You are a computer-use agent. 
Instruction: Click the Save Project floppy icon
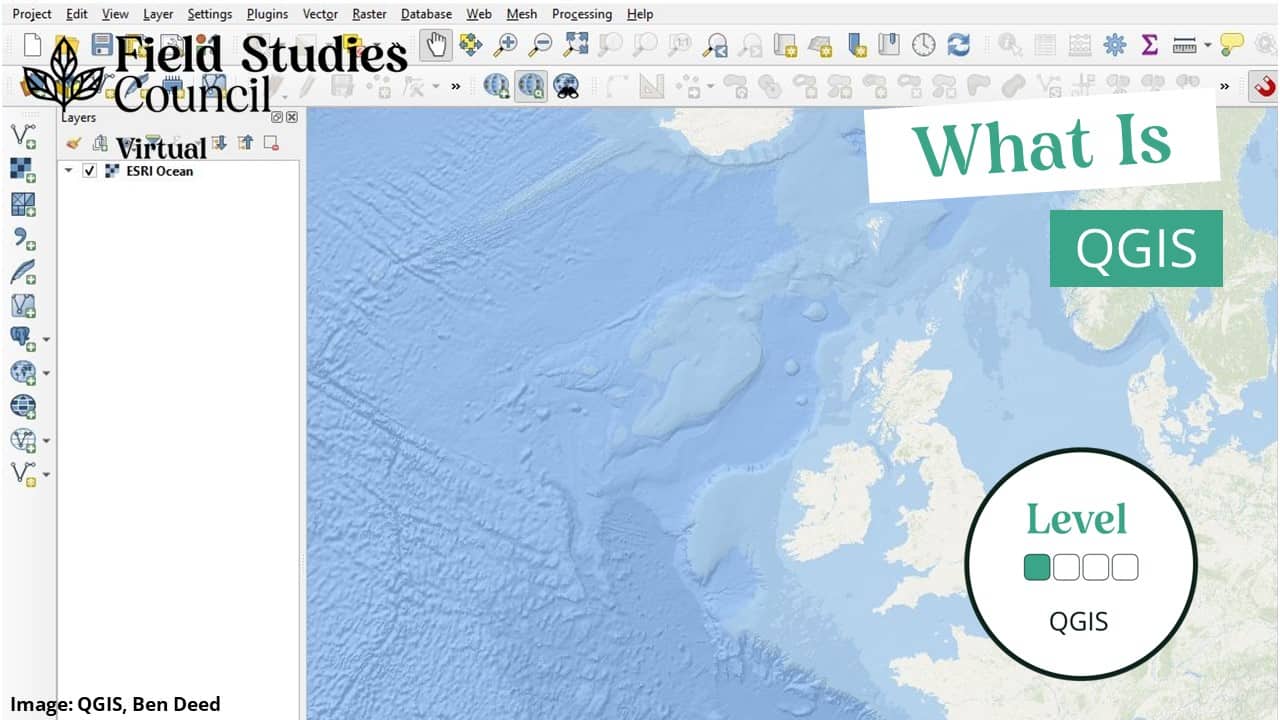coord(101,45)
